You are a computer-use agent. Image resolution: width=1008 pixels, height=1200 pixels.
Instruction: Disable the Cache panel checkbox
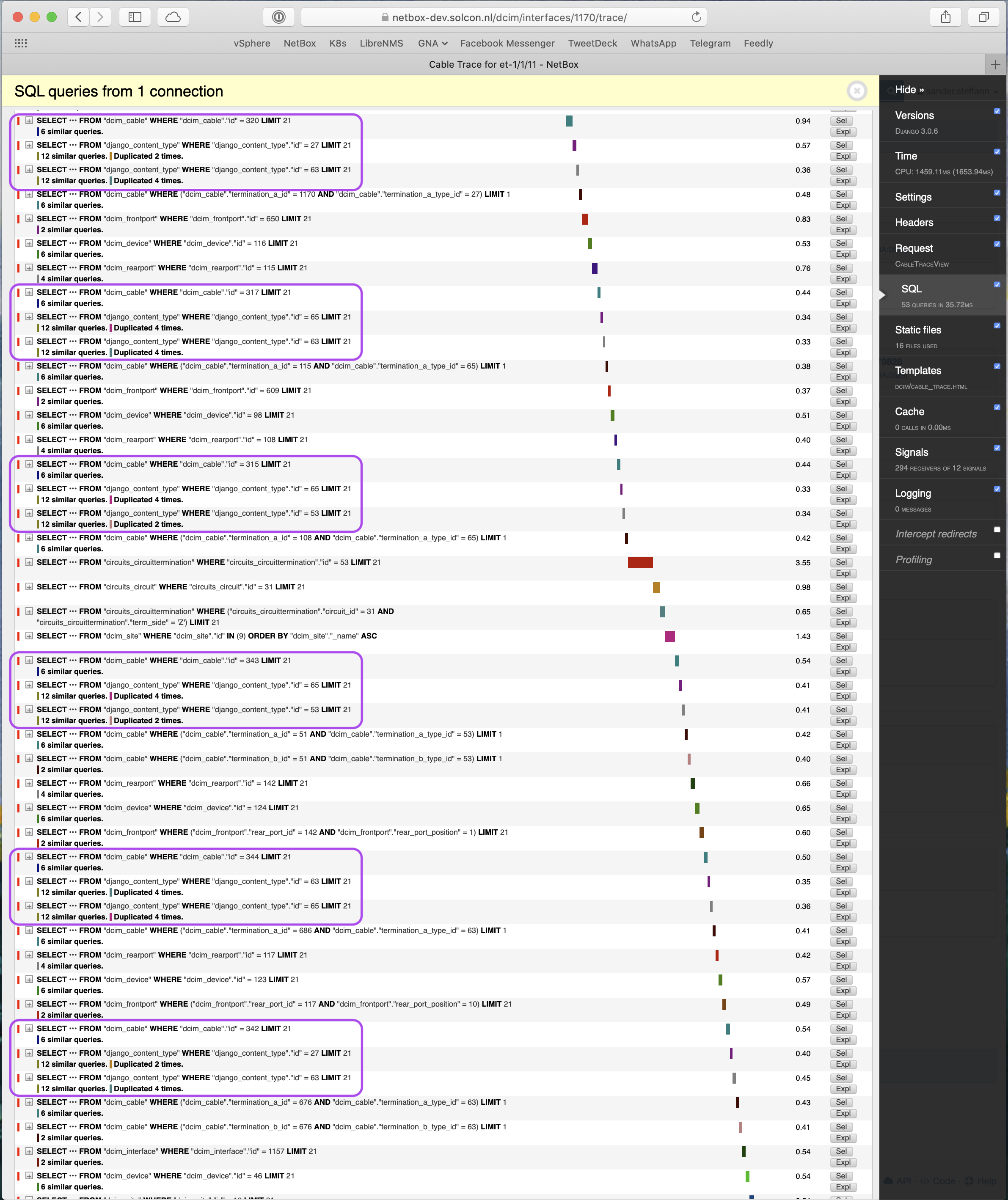[x=997, y=407]
